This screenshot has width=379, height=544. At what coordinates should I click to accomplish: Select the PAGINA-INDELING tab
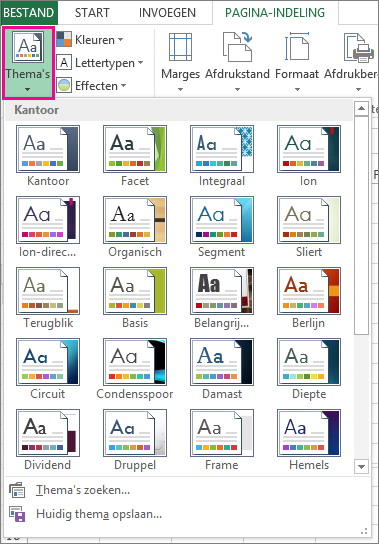pyautogui.click(x=275, y=12)
